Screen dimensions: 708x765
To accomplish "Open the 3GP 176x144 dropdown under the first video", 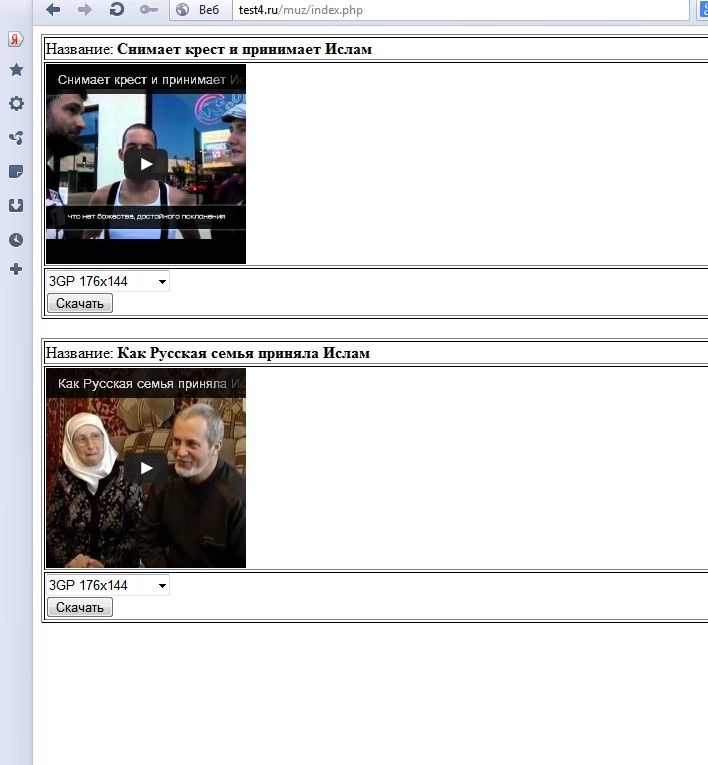I will (107, 282).
